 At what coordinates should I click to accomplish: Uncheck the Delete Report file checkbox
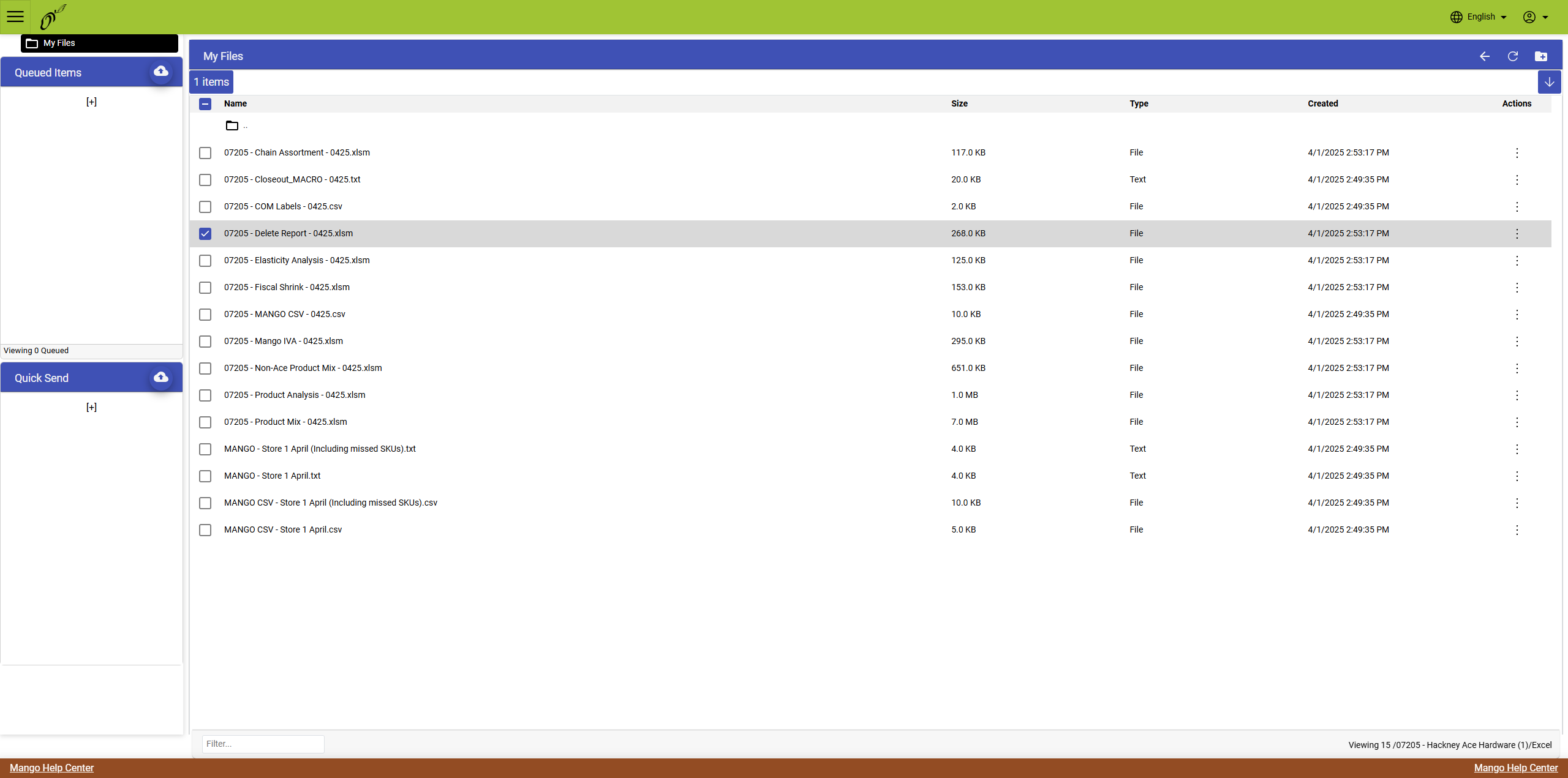point(205,234)
